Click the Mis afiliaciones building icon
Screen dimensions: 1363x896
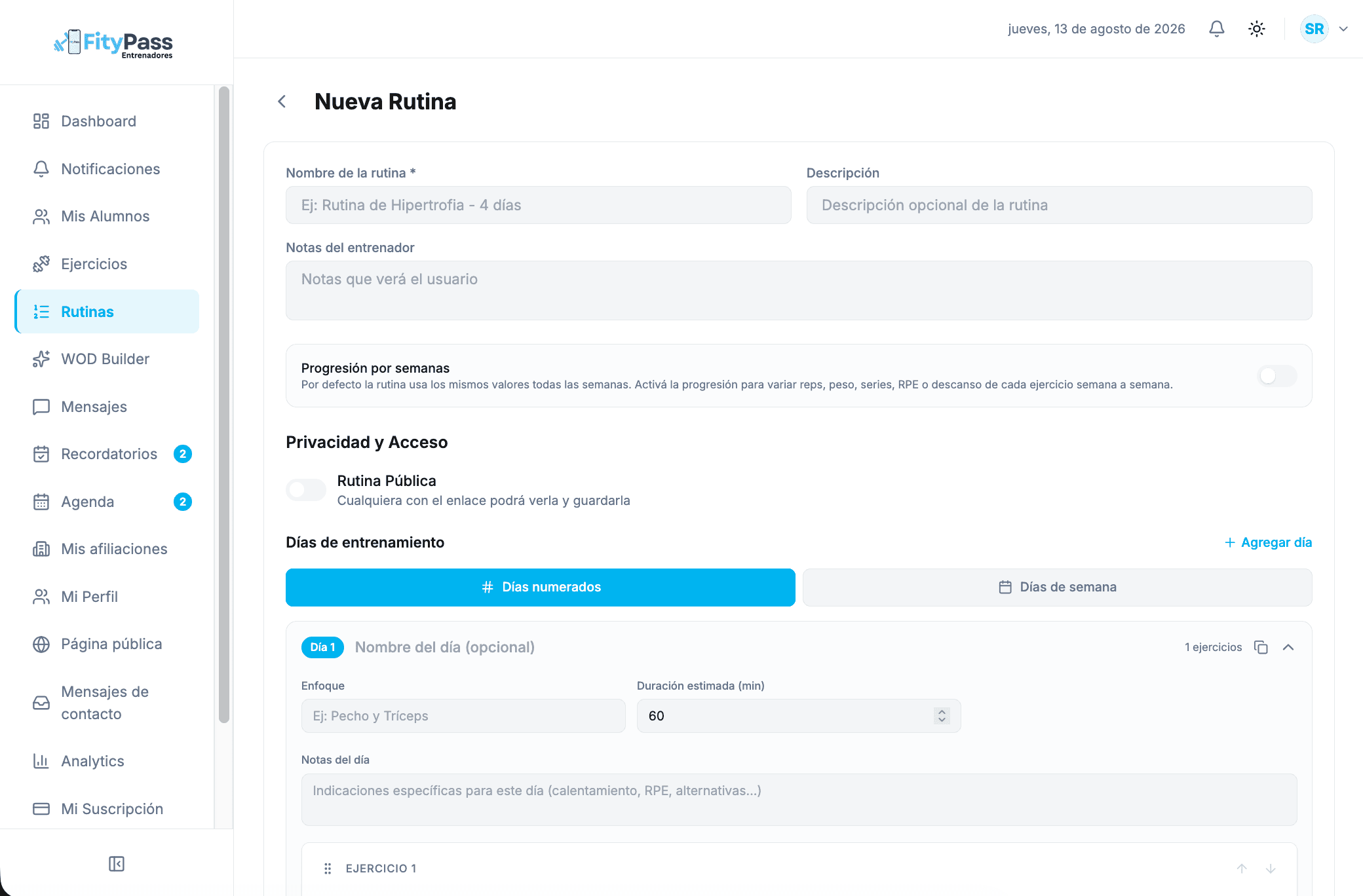[41, 549]
